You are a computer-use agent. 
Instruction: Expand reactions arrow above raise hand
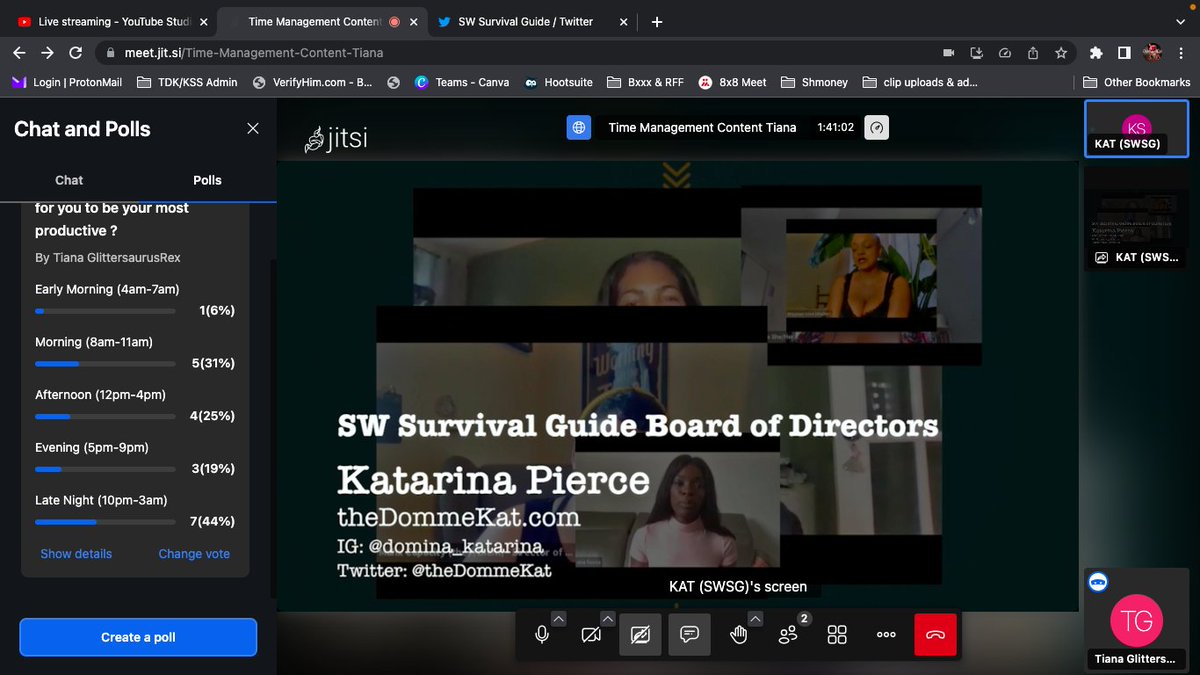coord(755,619)
